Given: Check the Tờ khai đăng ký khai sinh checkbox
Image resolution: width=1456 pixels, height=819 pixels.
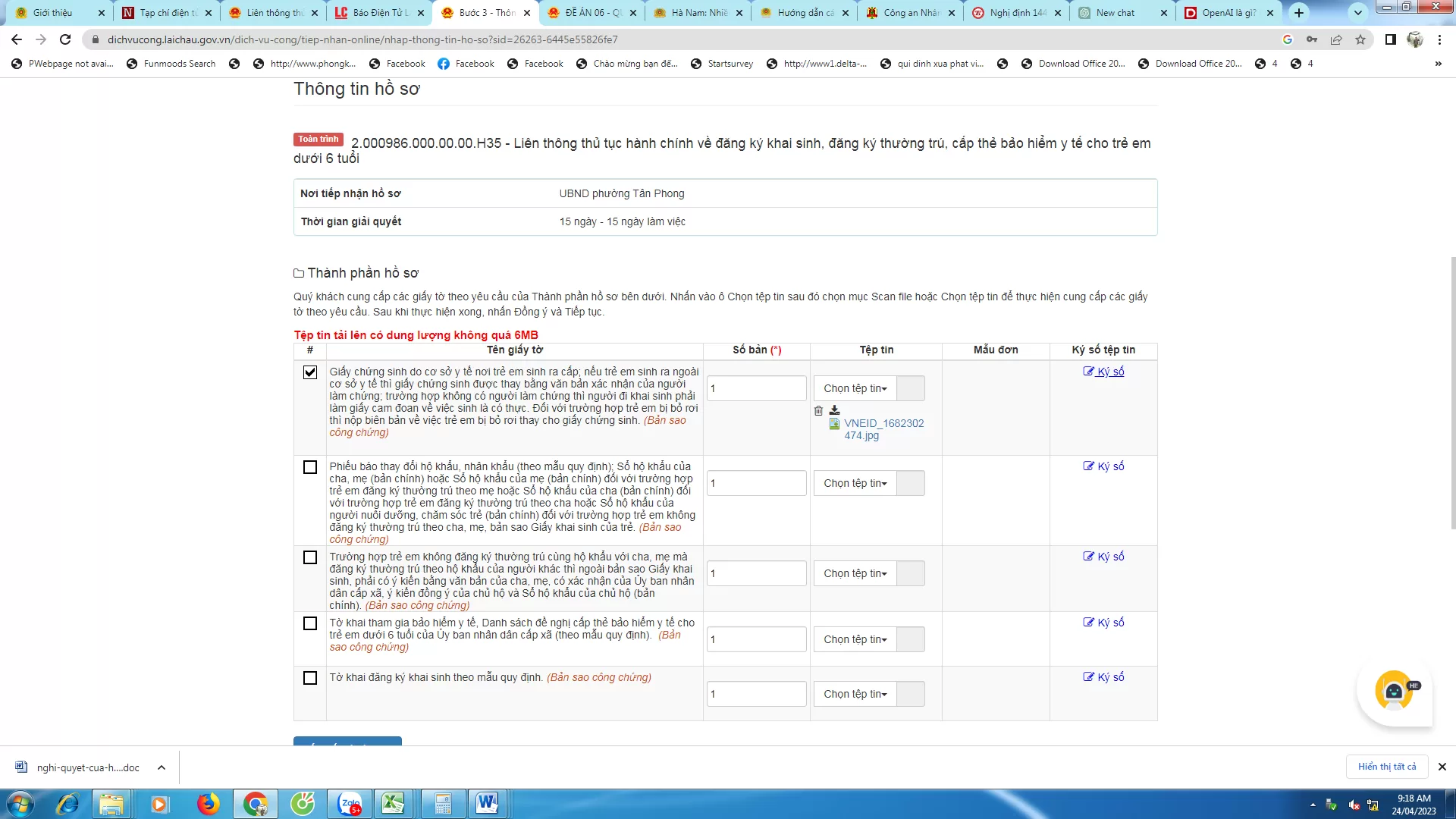Looking at the screenshot, I should point(310,678).
